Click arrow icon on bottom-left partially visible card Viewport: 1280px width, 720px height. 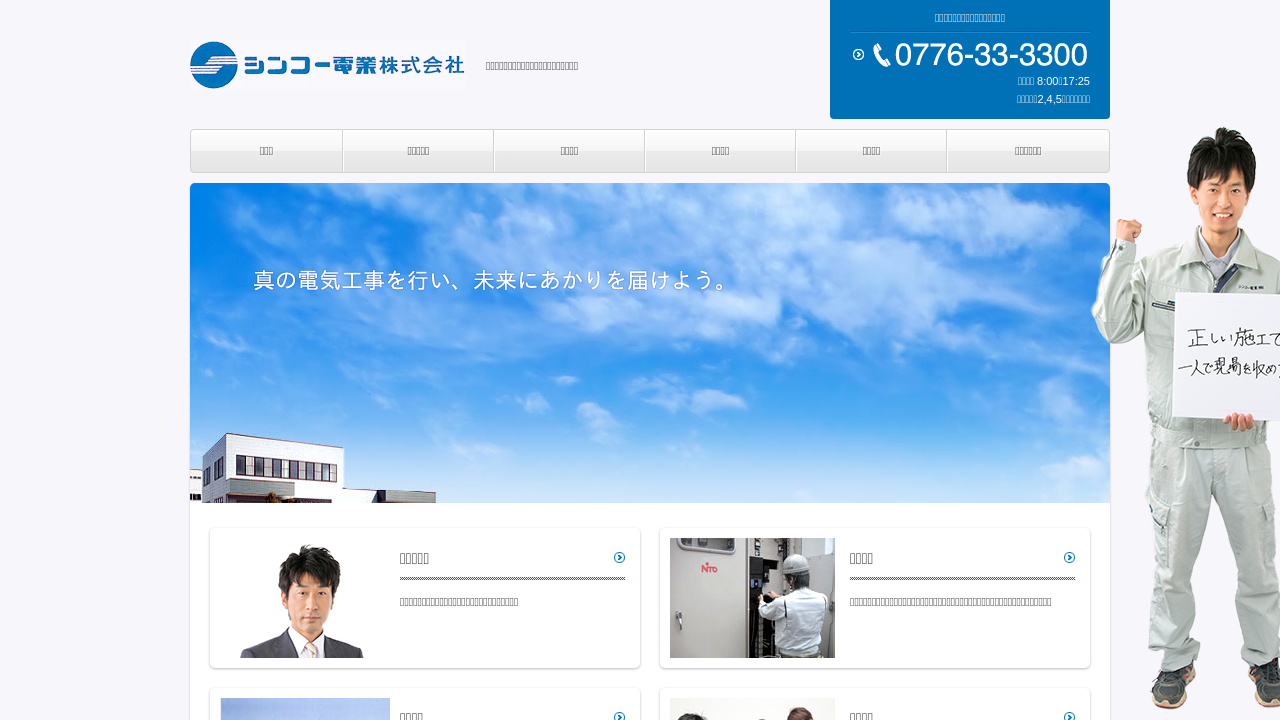click(x=619, y=716)
